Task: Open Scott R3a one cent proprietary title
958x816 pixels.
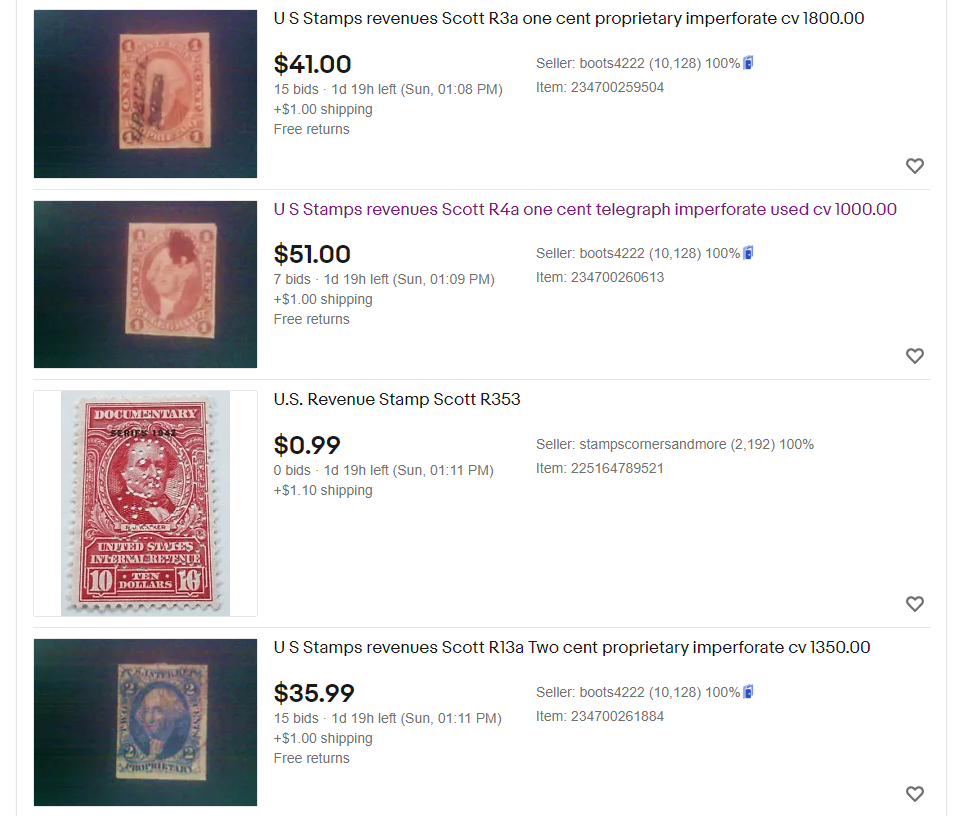Action: pyautogui.click(x=569, y=18)
